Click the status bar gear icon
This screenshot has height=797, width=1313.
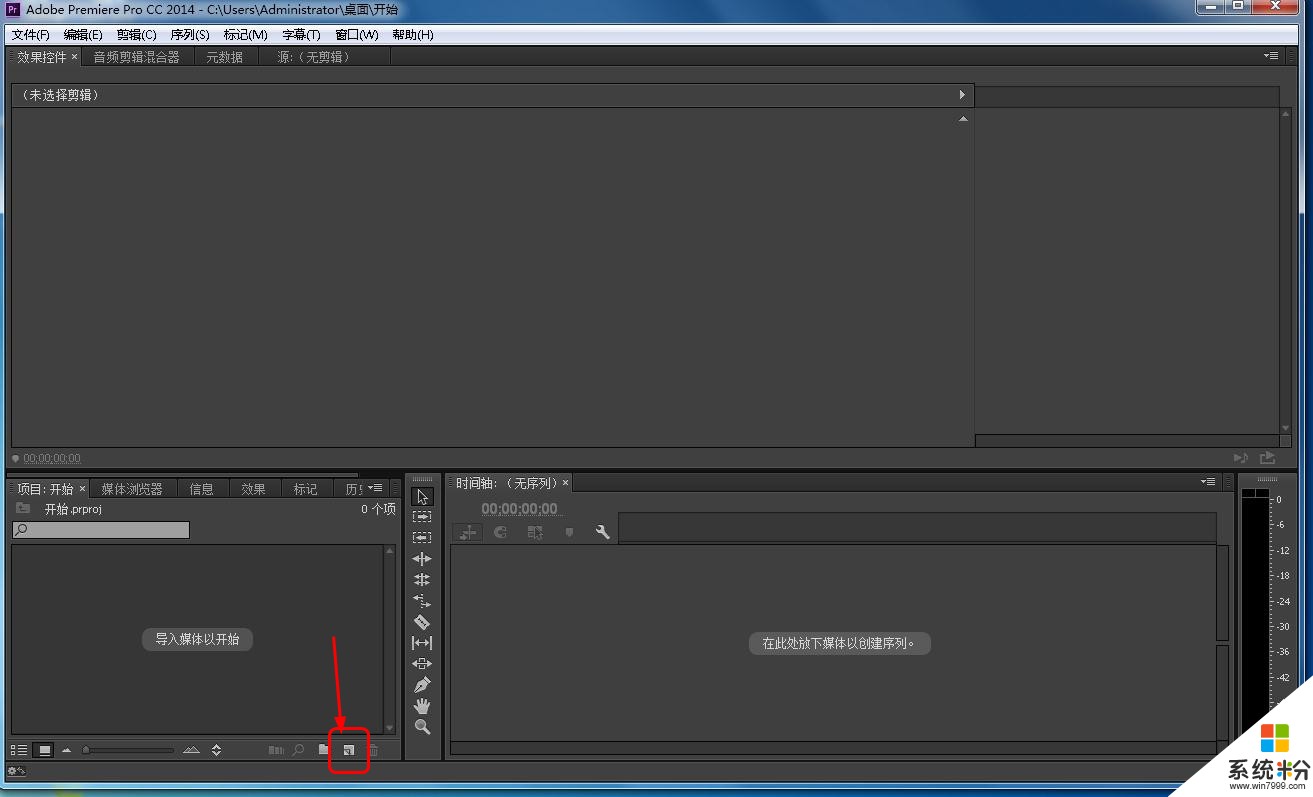pos(15,771)
